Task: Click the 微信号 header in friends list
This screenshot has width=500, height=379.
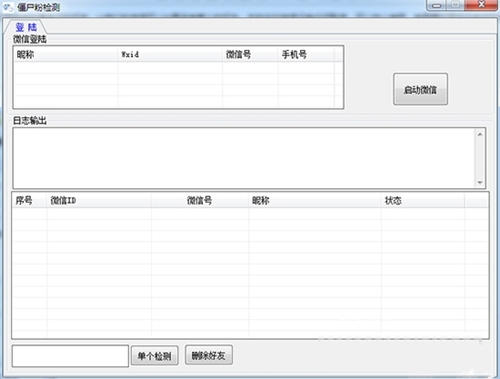Action: point(200,201)
